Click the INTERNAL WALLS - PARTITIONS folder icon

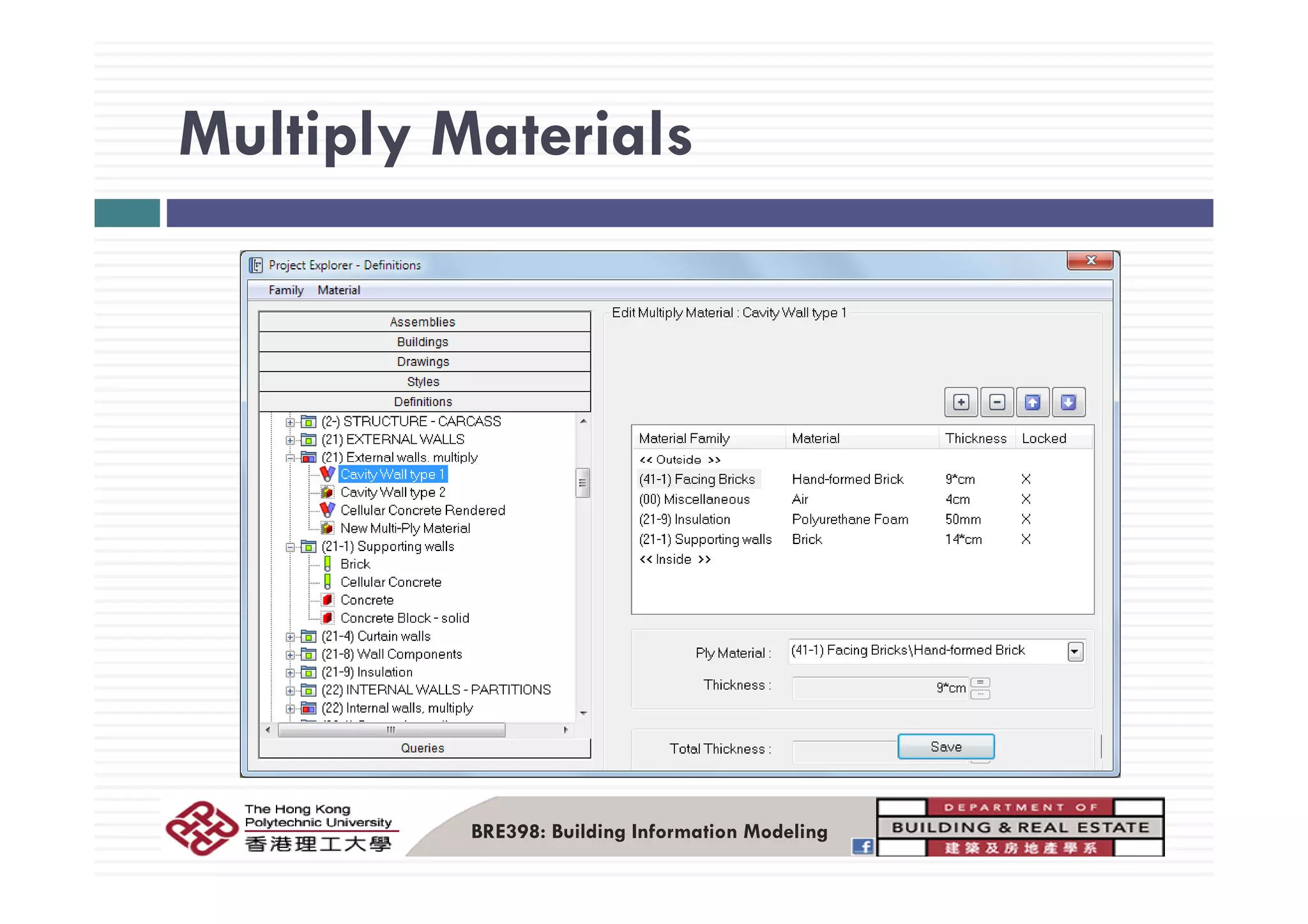308,690
